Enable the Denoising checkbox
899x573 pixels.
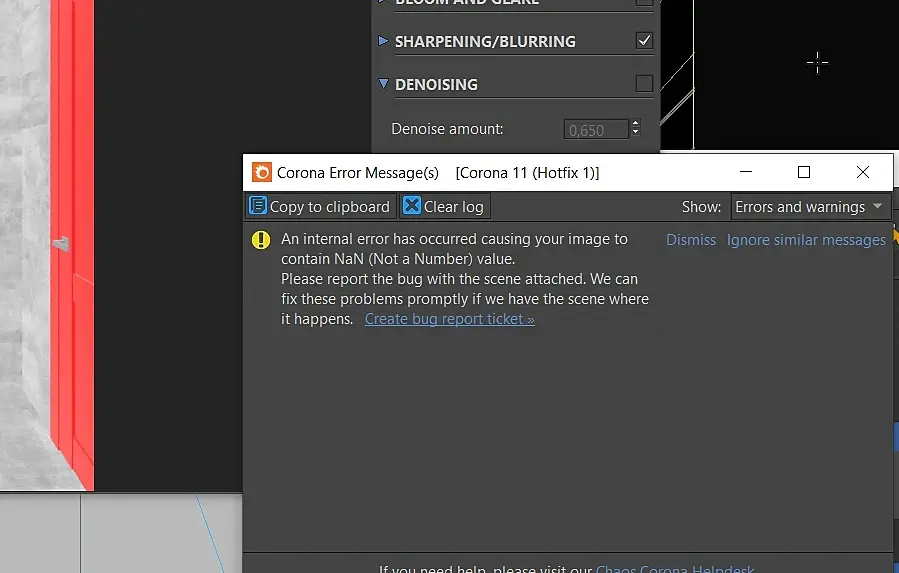click(644, 84)
